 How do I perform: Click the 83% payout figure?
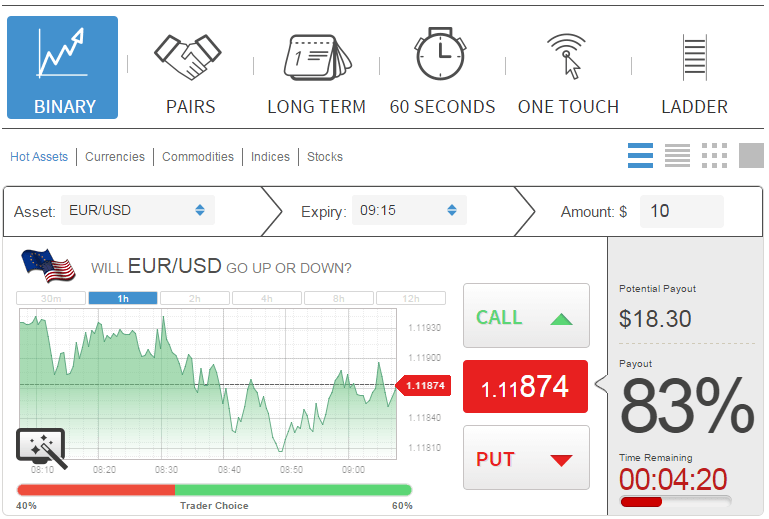[x=687, y=406]
